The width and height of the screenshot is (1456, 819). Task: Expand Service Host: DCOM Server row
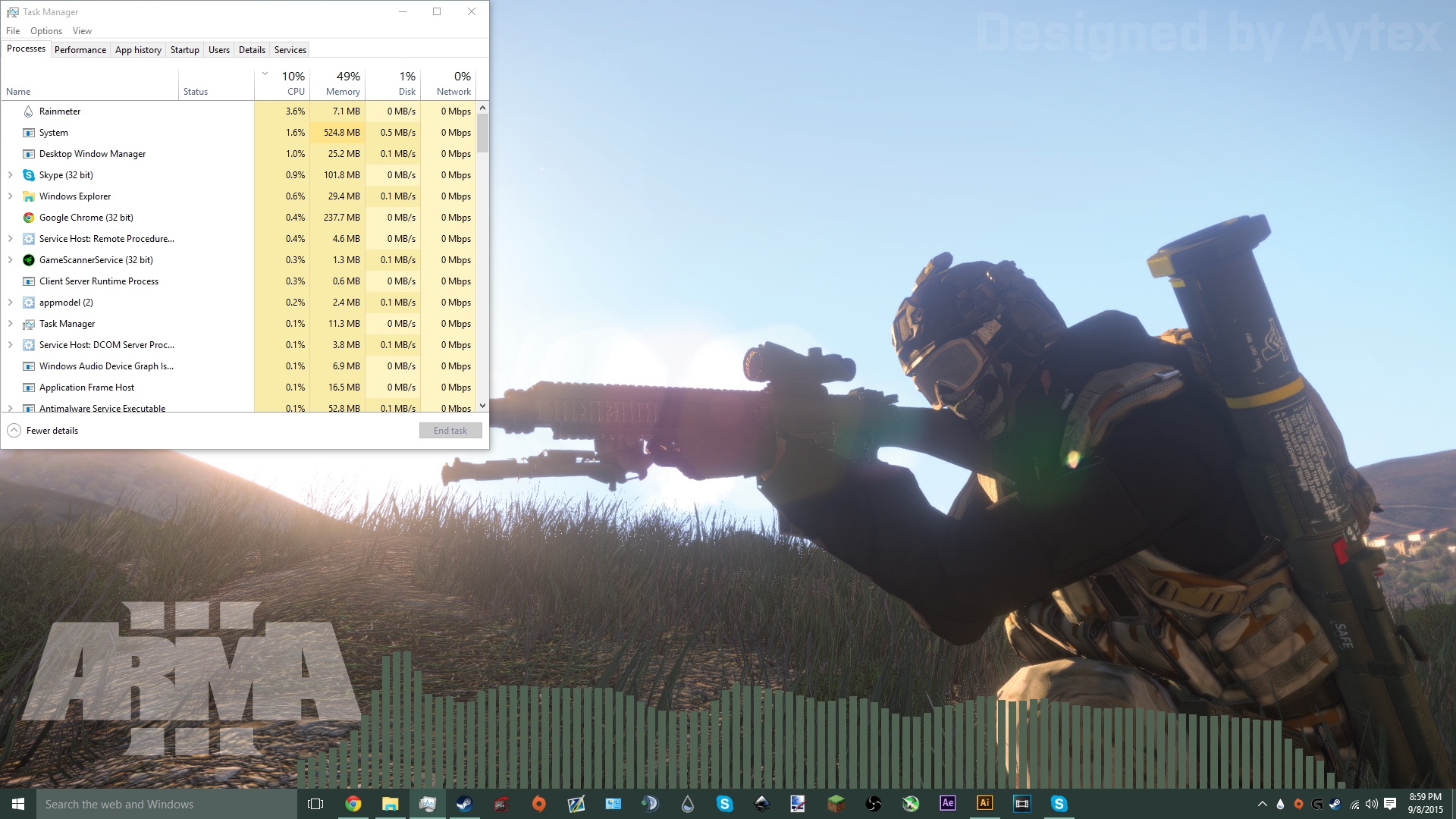coord(11,345)
